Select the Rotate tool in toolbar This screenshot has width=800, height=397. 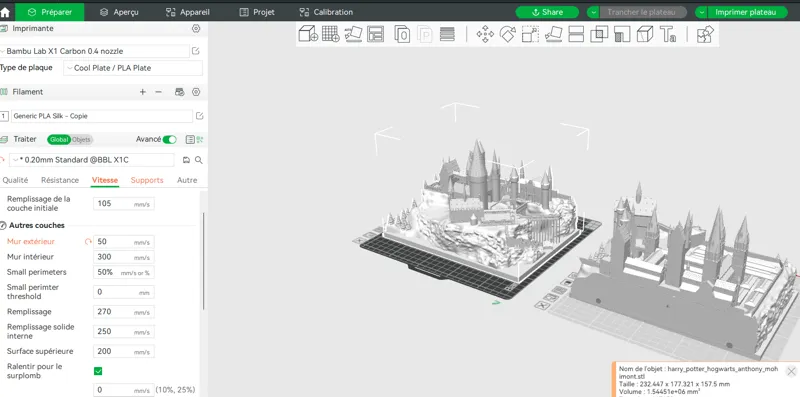[x=508, y=34]
